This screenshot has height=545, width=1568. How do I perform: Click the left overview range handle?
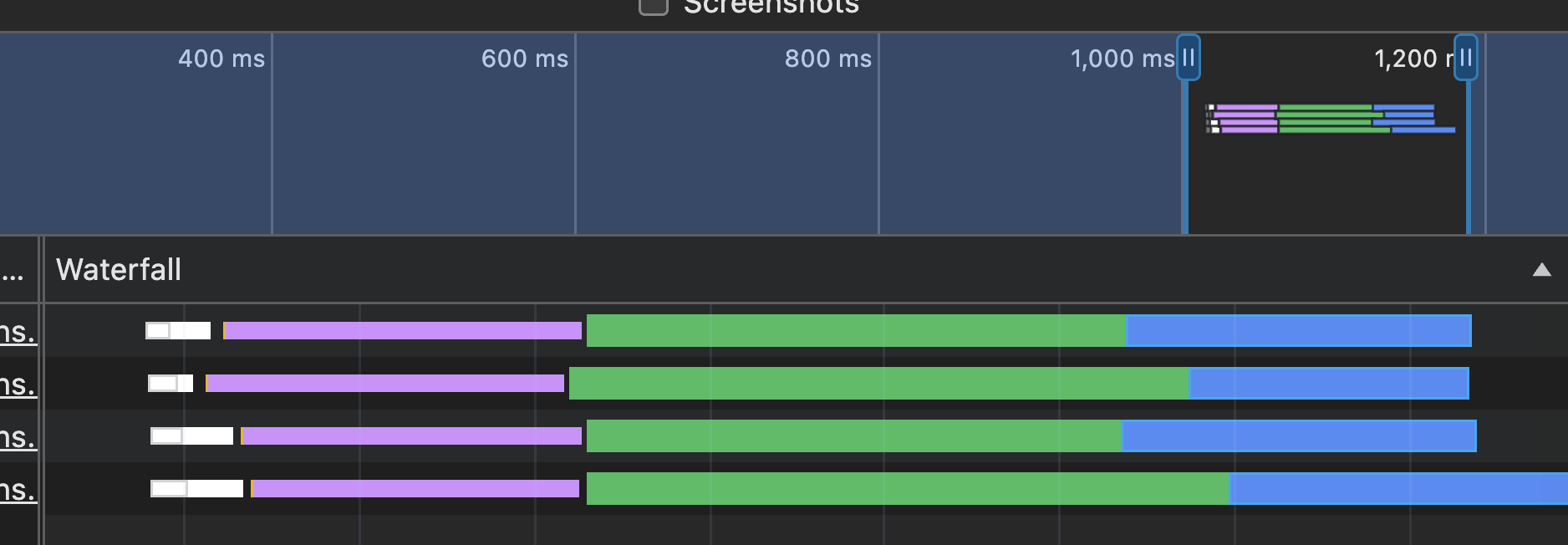pyautogui.click(x=1189, y=58)
